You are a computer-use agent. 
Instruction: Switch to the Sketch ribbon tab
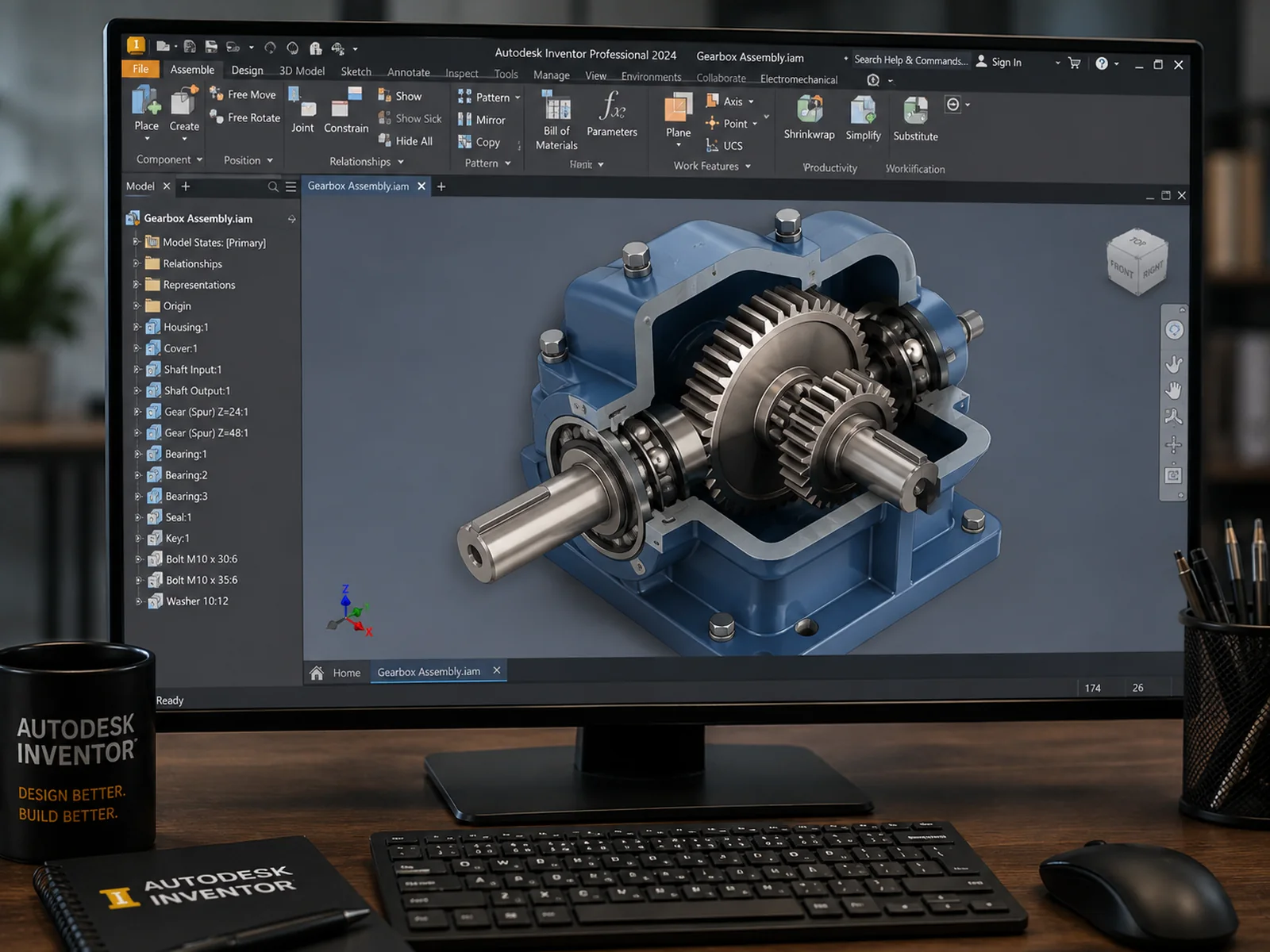(x=356, y=71)
